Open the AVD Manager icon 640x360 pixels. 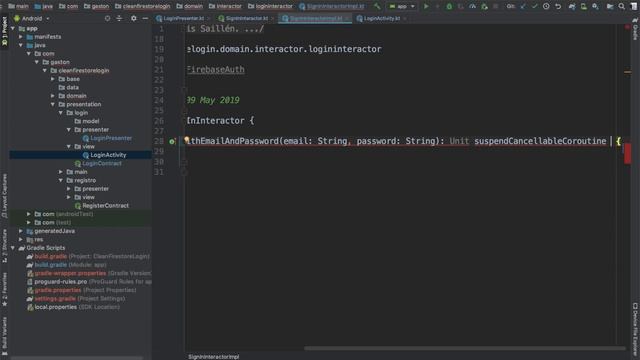tap(584, 6)
